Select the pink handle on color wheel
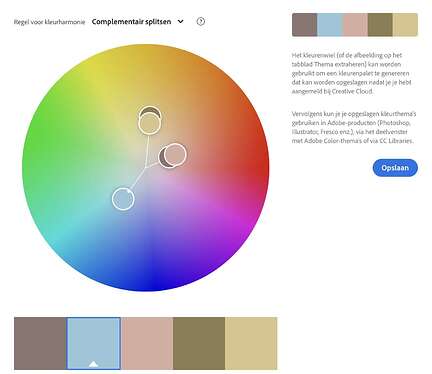Image resolution: width=432 pixels, height=374 pixels. coord(175,154)
